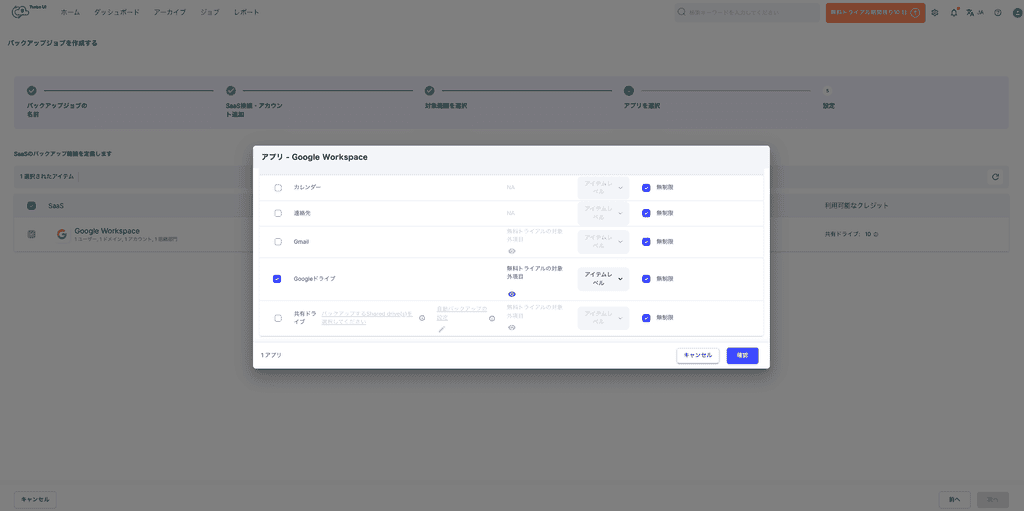The width and height of the screenshot is (1024, 511).
Task: Open アイテムレベル dropdown in カレンダー row
Action: point(603,188)
